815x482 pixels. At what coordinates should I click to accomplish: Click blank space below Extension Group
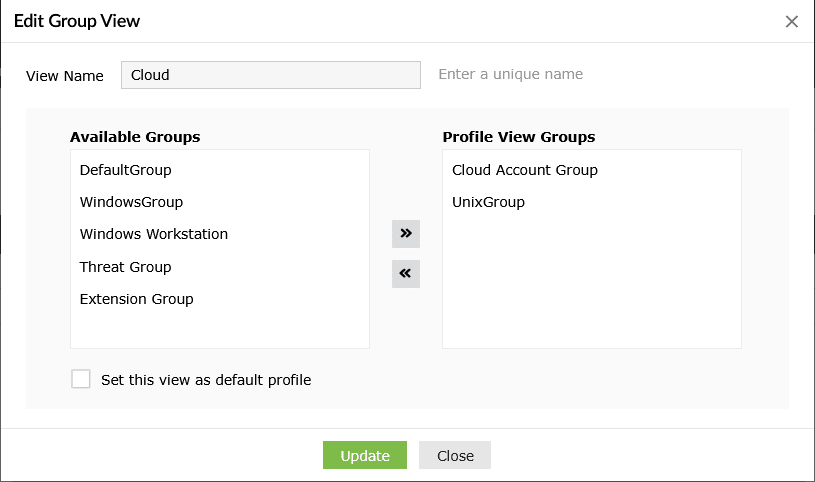tap(220, 330)
